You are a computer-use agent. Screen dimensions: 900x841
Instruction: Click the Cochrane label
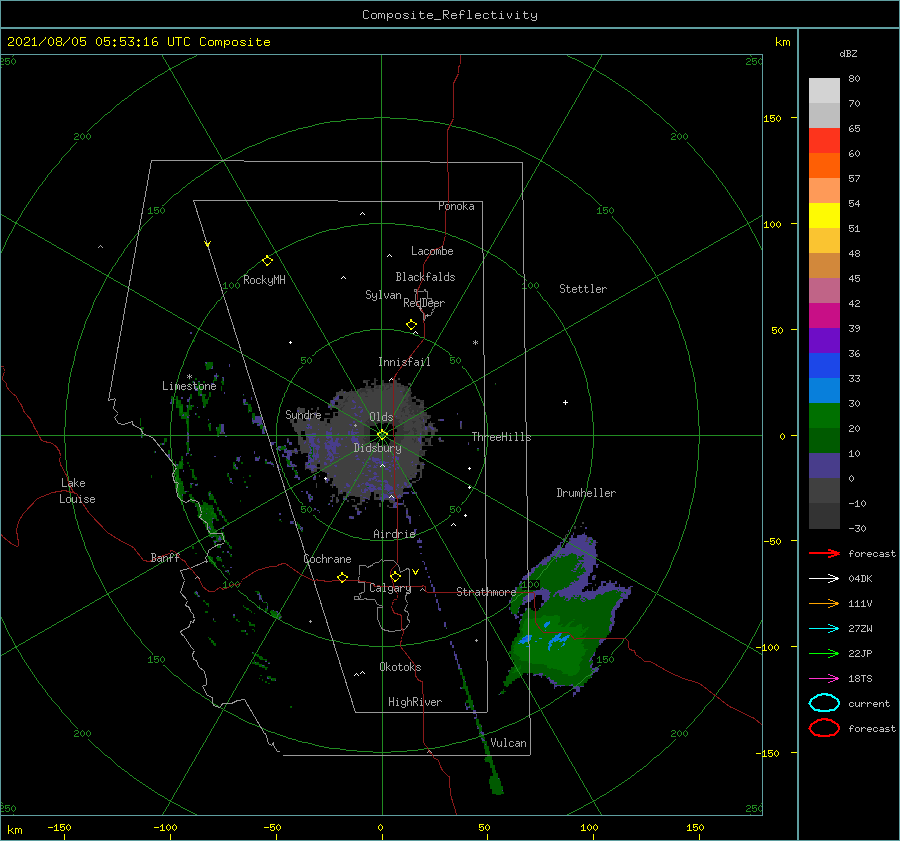(327, 559)
